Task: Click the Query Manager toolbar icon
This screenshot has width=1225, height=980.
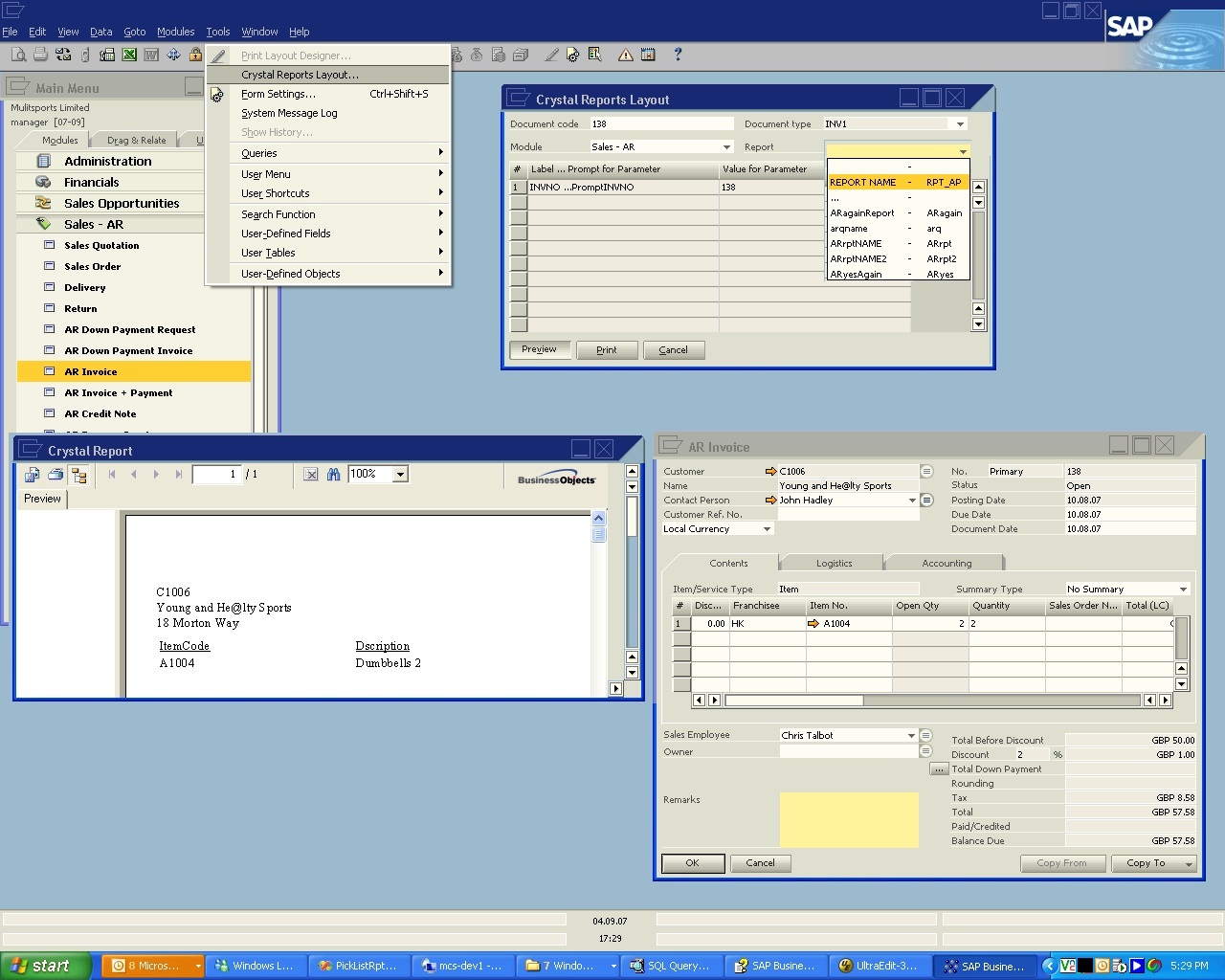Action: point(594,56)
